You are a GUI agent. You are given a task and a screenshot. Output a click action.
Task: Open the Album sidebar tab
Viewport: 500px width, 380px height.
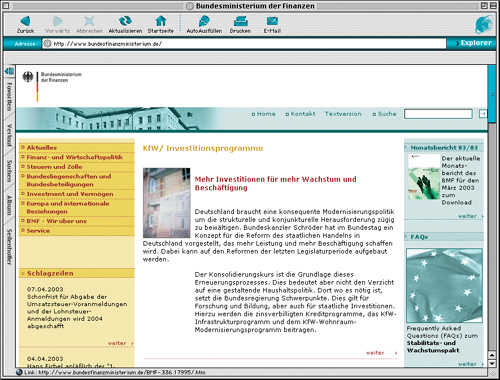coord(9,205)
